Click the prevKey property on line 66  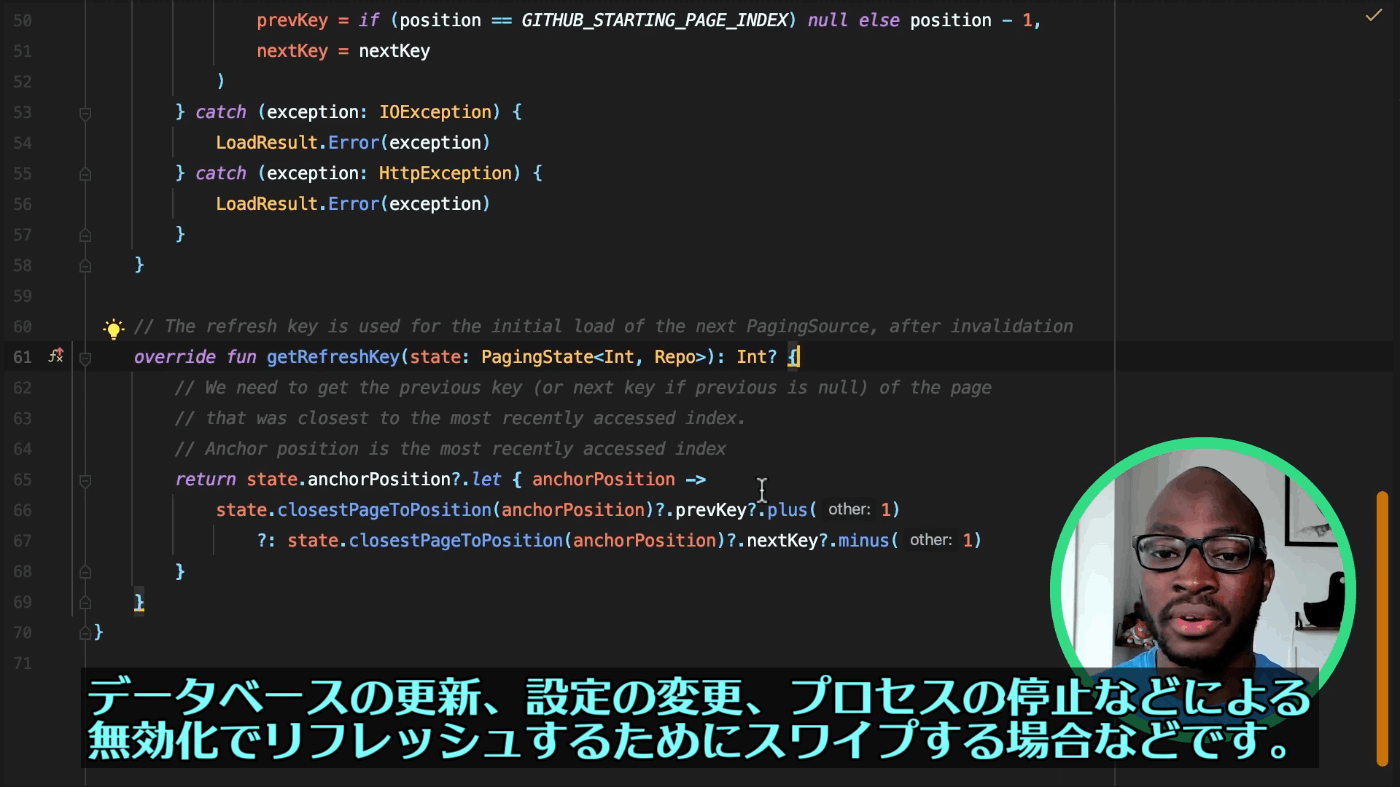coord(711,510)
